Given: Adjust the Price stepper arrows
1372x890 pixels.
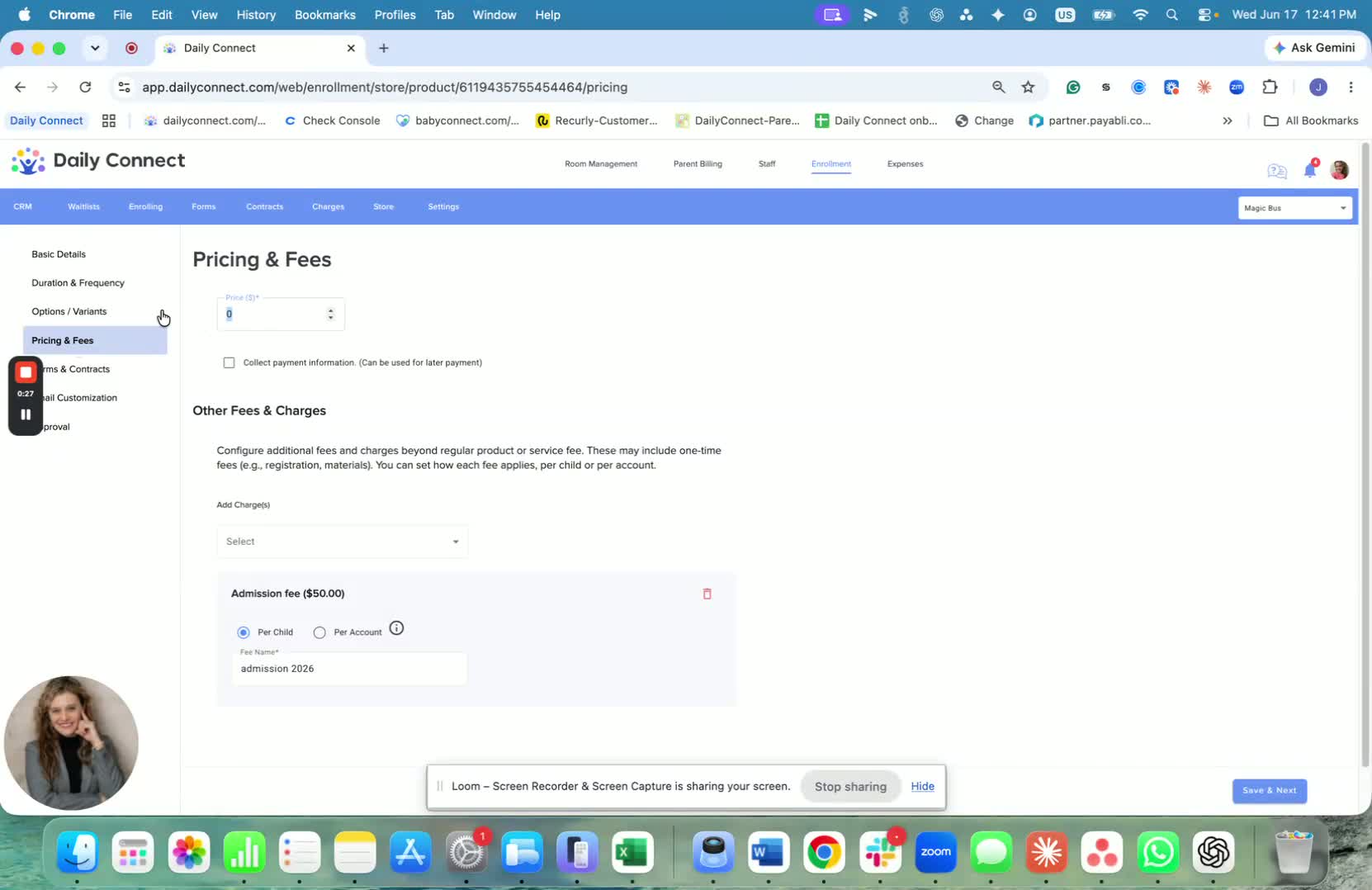Looking at the screenshot, I should [330, 315].
